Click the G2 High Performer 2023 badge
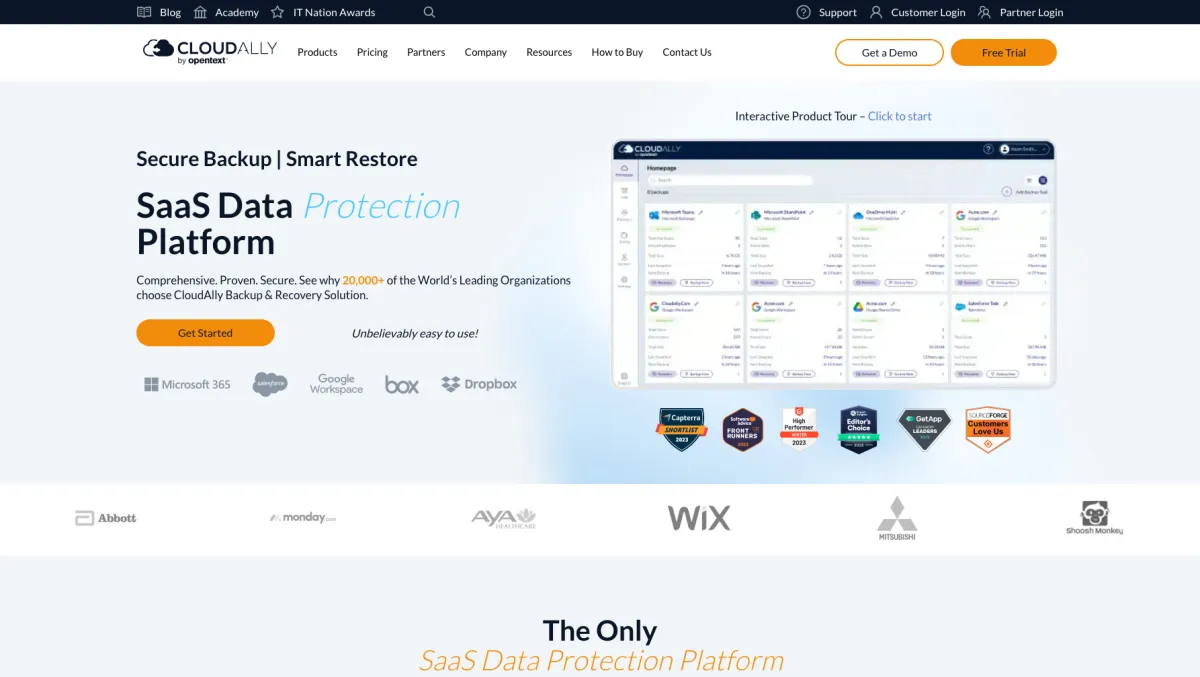 [x=799, y=430]
